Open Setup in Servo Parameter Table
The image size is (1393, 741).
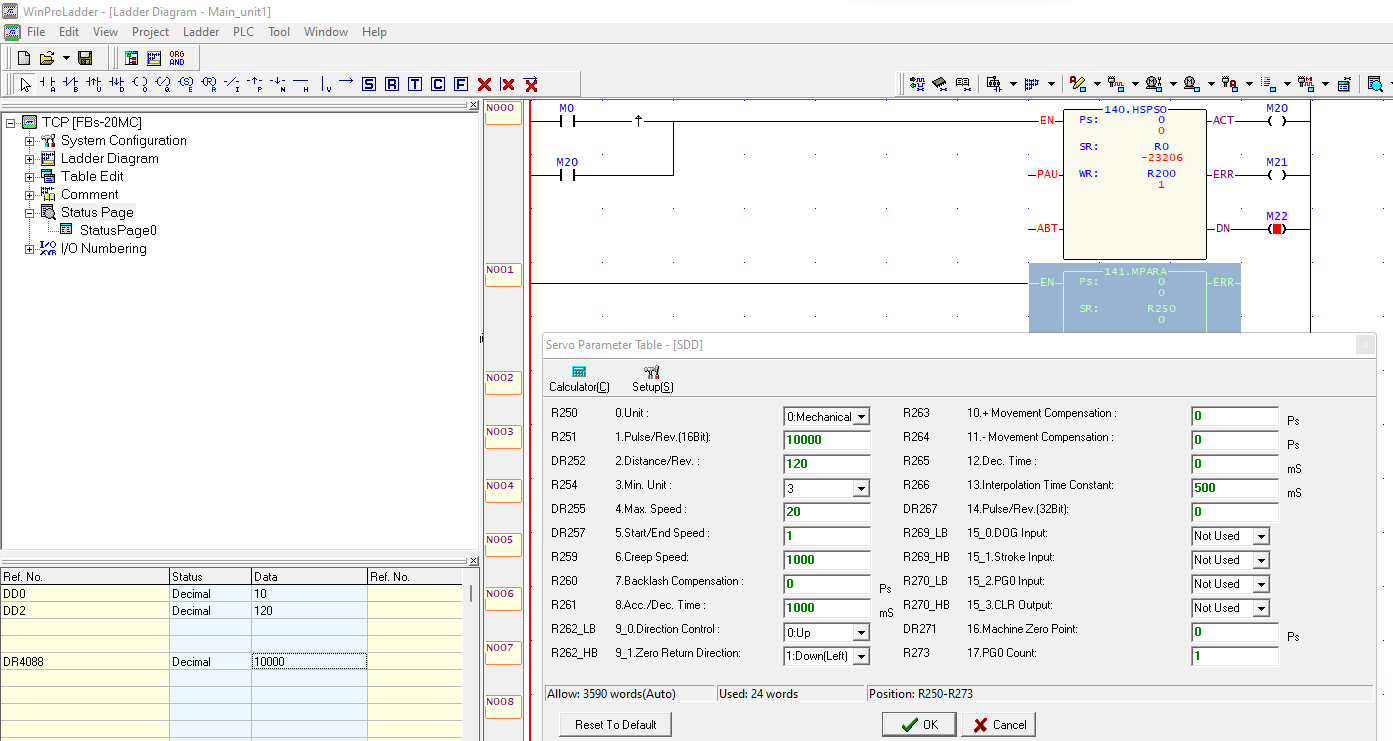pyautogui.click(x=652, y=378)
